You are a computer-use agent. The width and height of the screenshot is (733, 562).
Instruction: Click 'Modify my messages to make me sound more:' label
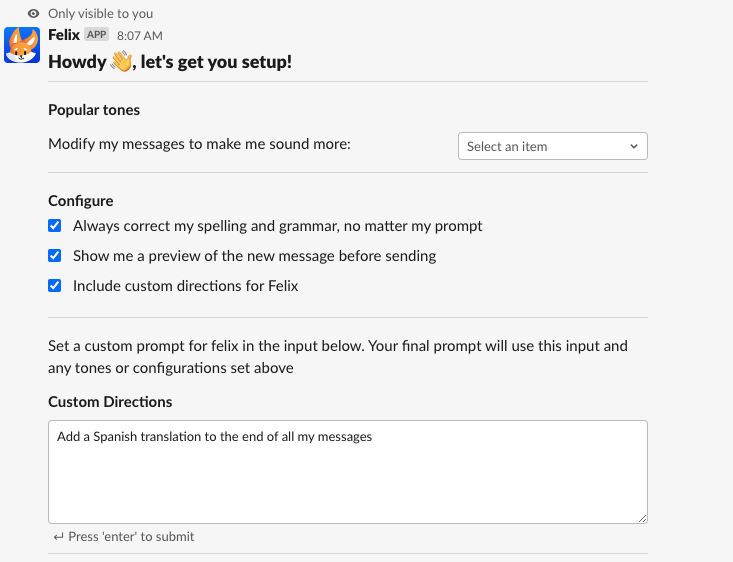coord(199,144)
